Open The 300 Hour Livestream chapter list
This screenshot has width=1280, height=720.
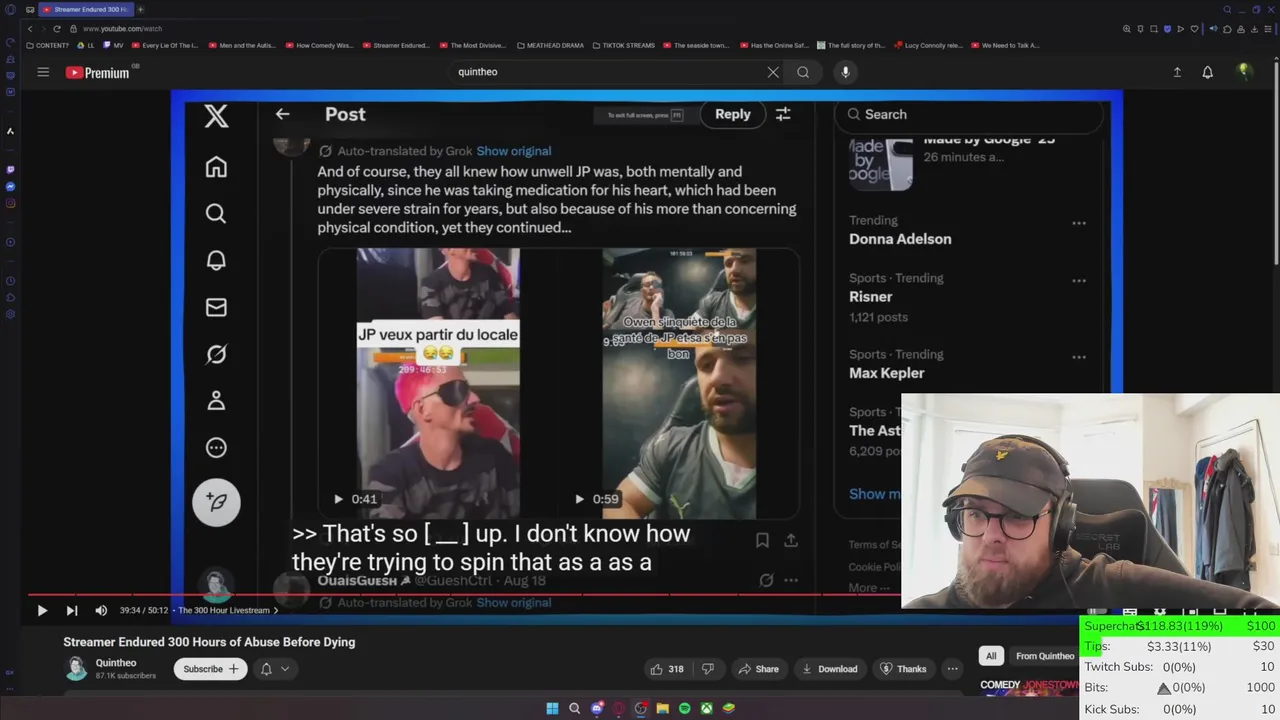(228, 610)
